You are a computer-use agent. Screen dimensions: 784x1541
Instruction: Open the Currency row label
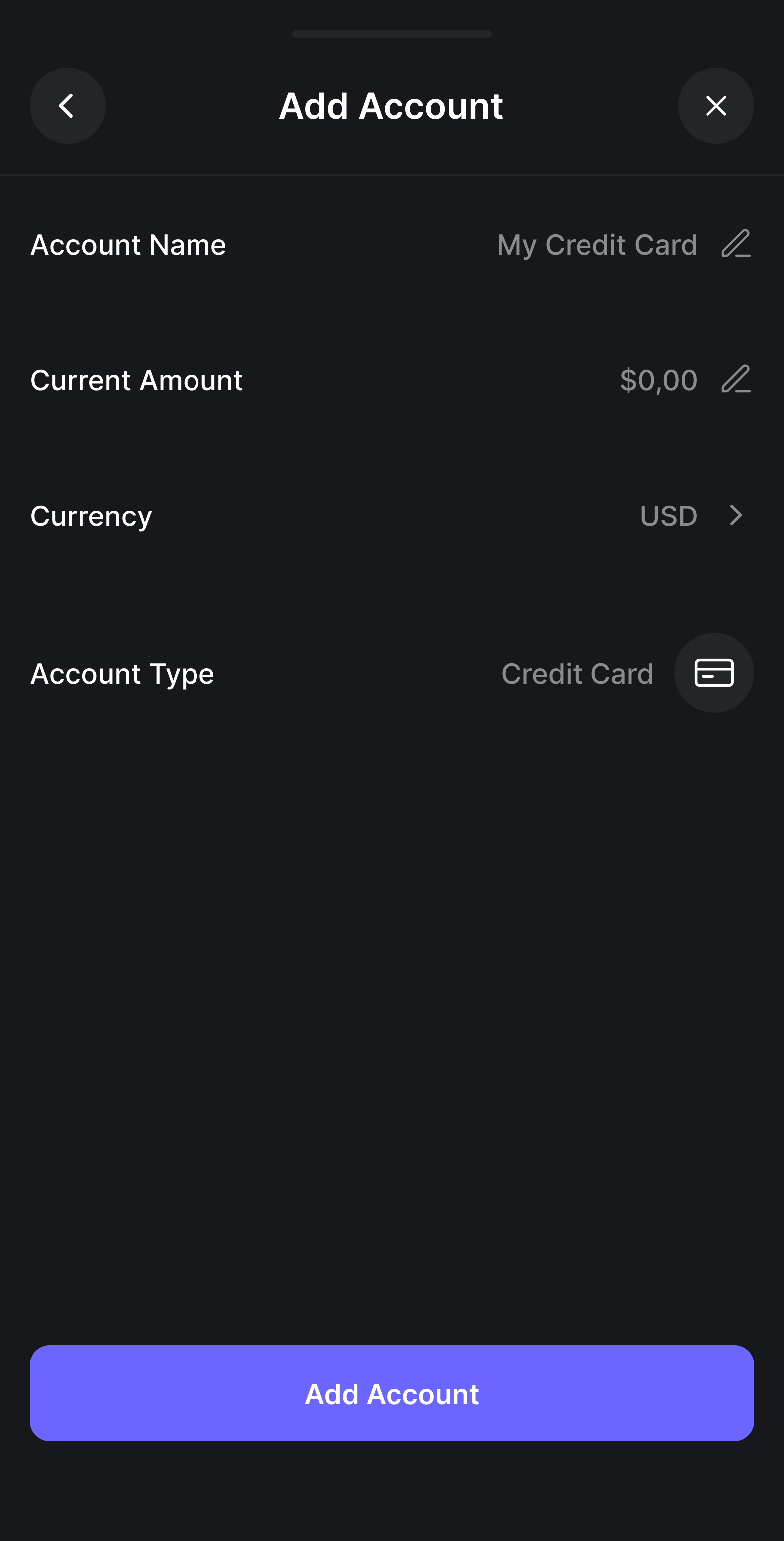pos(91,516)
